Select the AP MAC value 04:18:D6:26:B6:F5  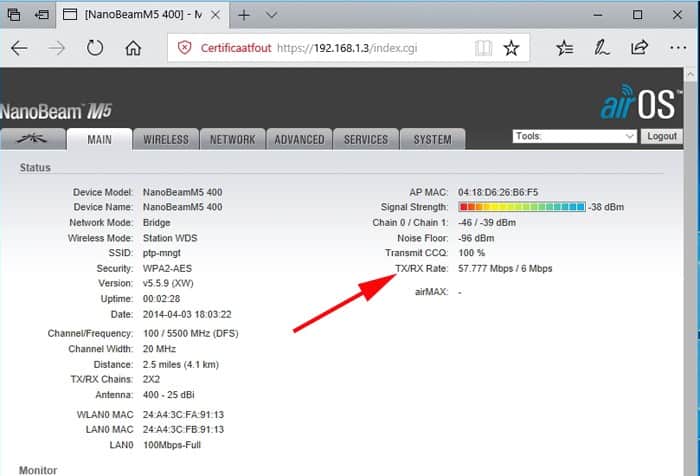click(x=498, y=192)
